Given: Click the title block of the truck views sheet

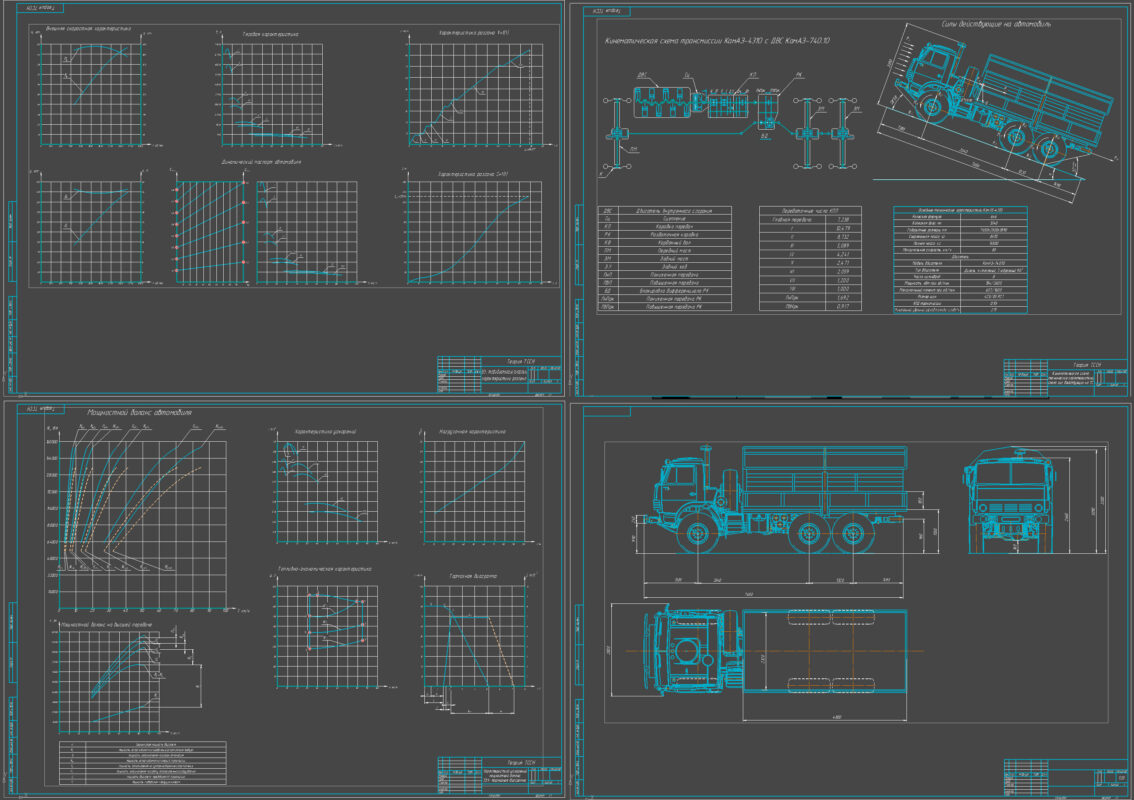Looking at the screenshot, I should point(1065,778).
